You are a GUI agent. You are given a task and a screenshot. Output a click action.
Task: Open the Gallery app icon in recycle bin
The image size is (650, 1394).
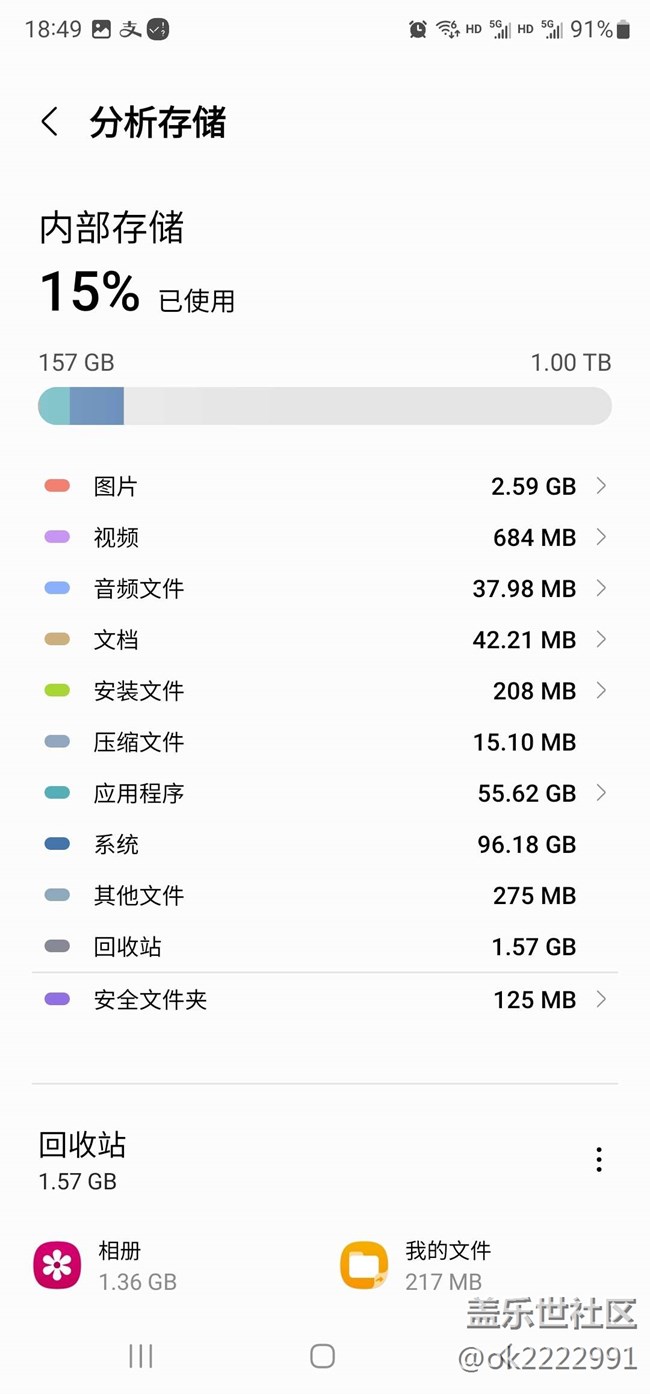tap(57, 1265)
